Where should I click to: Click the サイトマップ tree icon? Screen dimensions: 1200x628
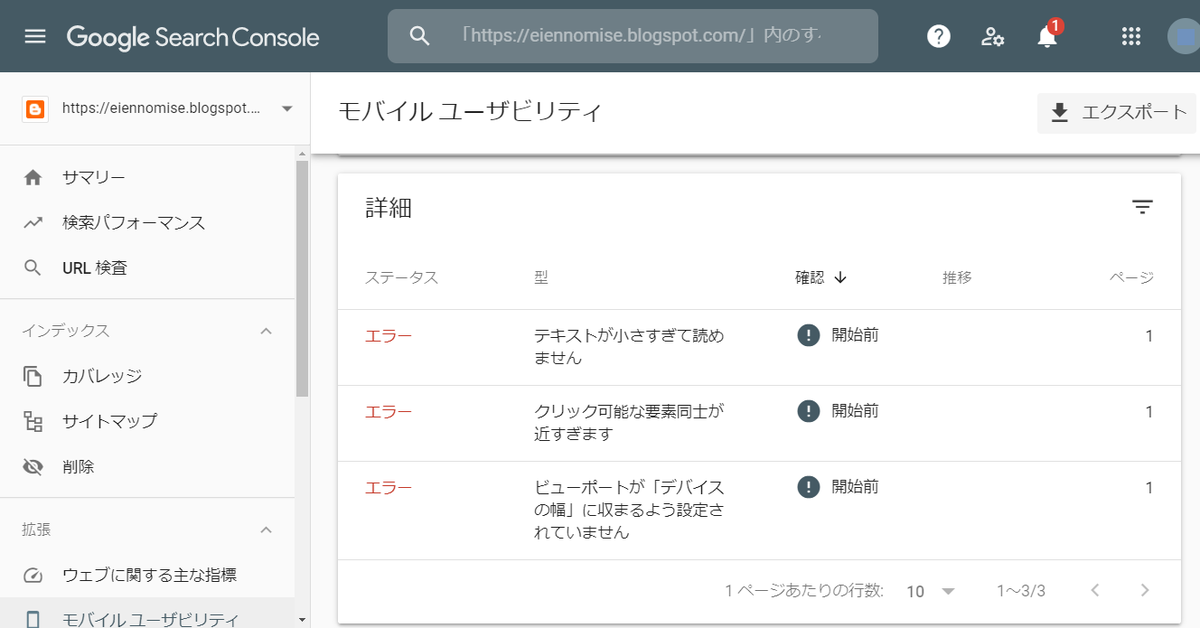(x=33, y=421)
